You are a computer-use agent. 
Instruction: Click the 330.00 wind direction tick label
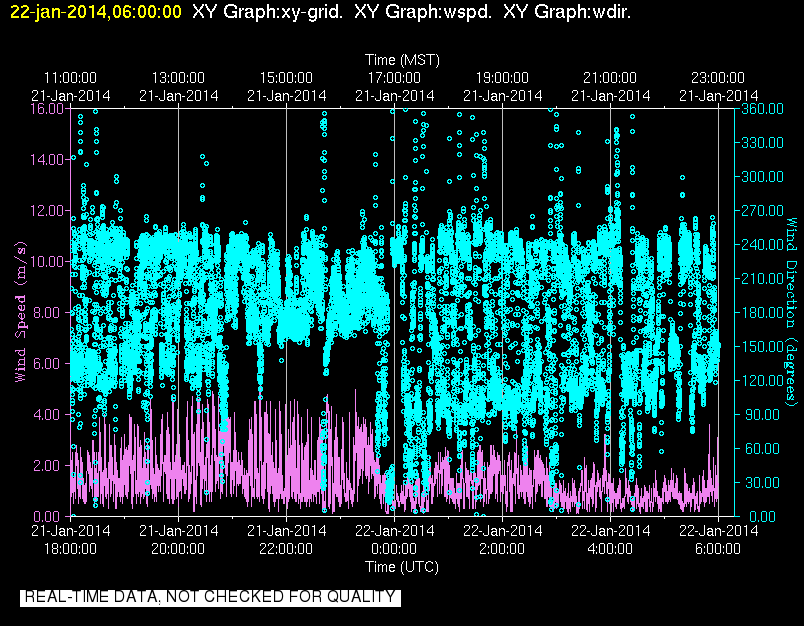click(762, 143)
